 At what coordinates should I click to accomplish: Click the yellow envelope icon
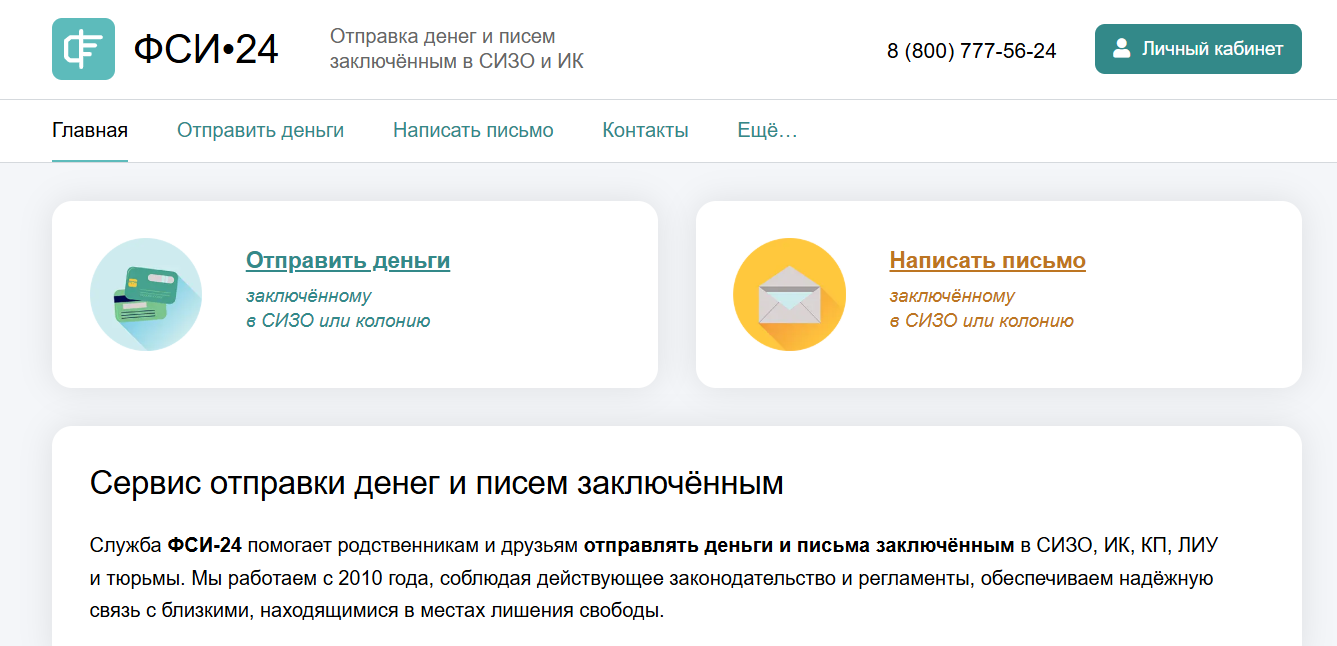789,294
